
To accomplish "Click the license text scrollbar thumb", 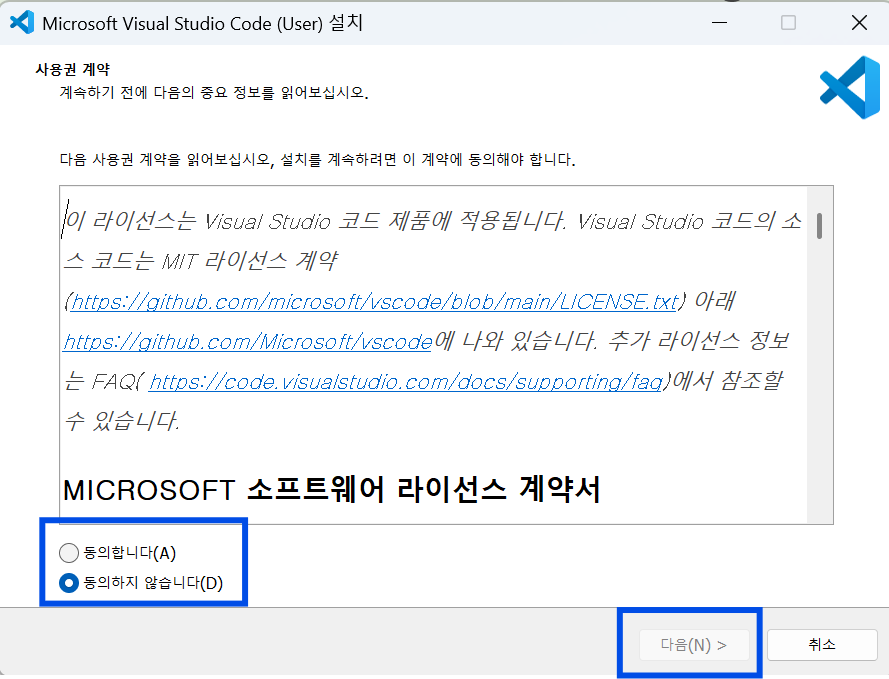I will coord(819,226).
